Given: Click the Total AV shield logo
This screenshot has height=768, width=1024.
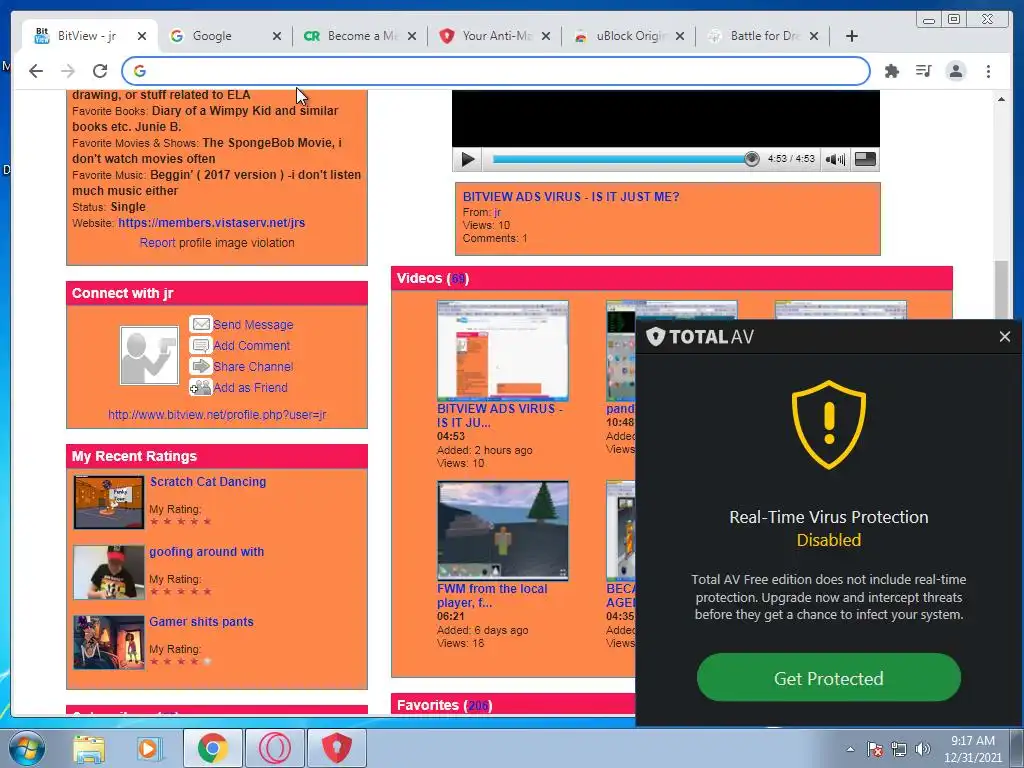Looking at the screenshot, I should (x=656, y=336).
